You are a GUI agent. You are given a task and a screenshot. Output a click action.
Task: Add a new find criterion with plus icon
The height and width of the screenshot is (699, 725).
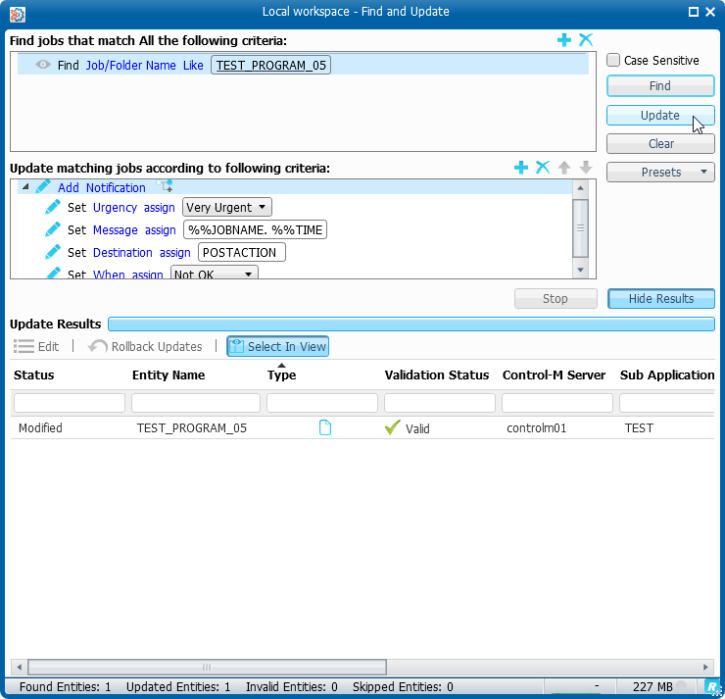pyautogui.click(x=564, y=40)
